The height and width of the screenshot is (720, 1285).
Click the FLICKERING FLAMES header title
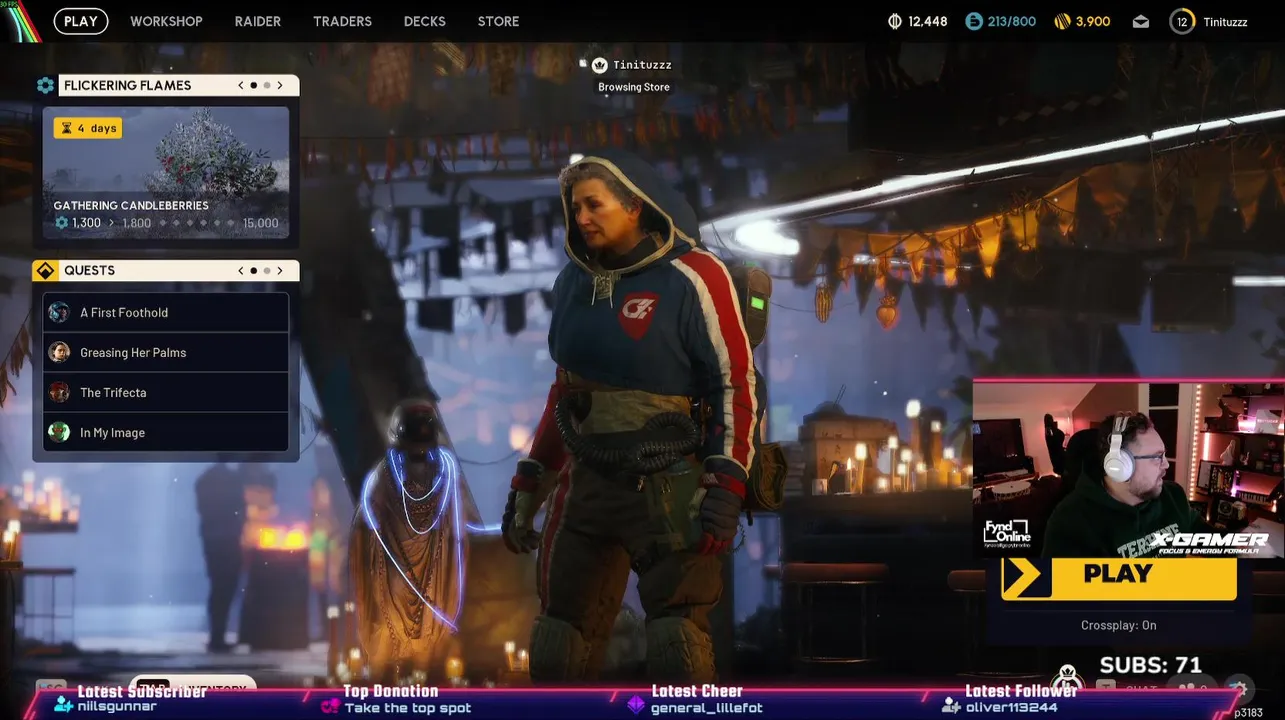127,85
